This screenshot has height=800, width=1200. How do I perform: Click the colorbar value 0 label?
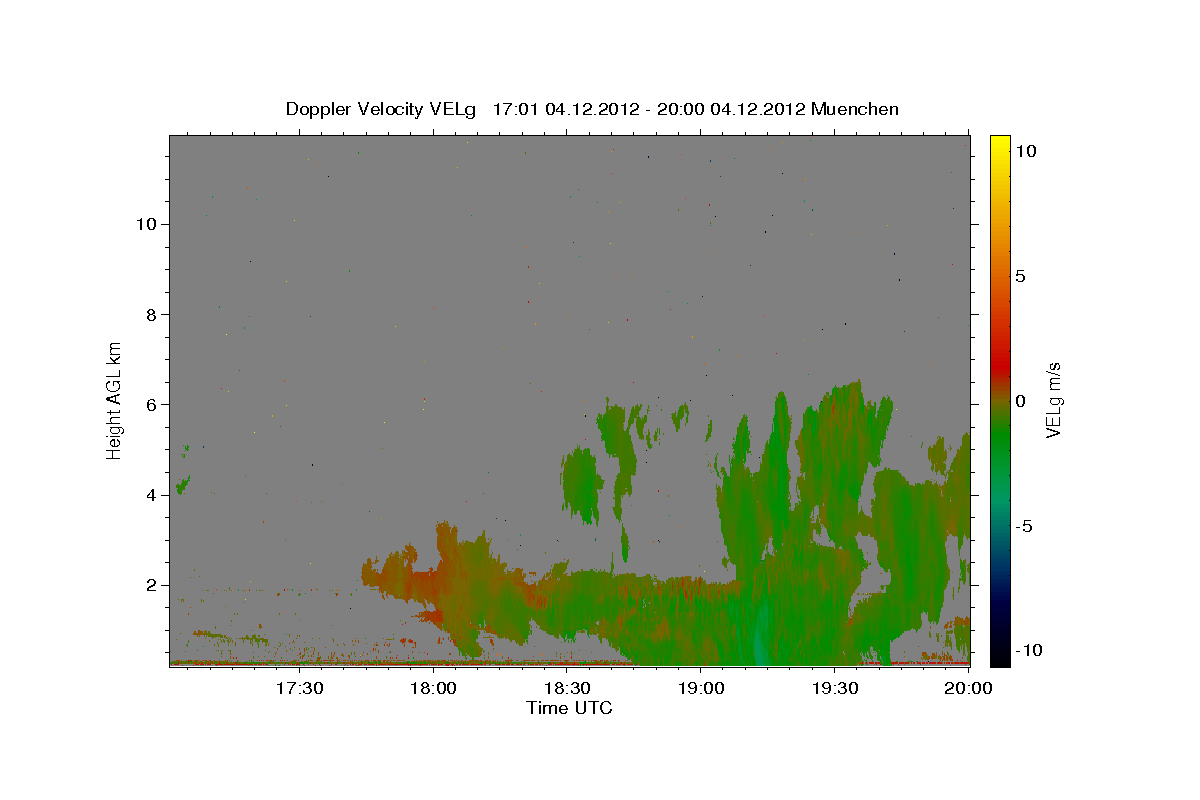tap(1020, 401)
